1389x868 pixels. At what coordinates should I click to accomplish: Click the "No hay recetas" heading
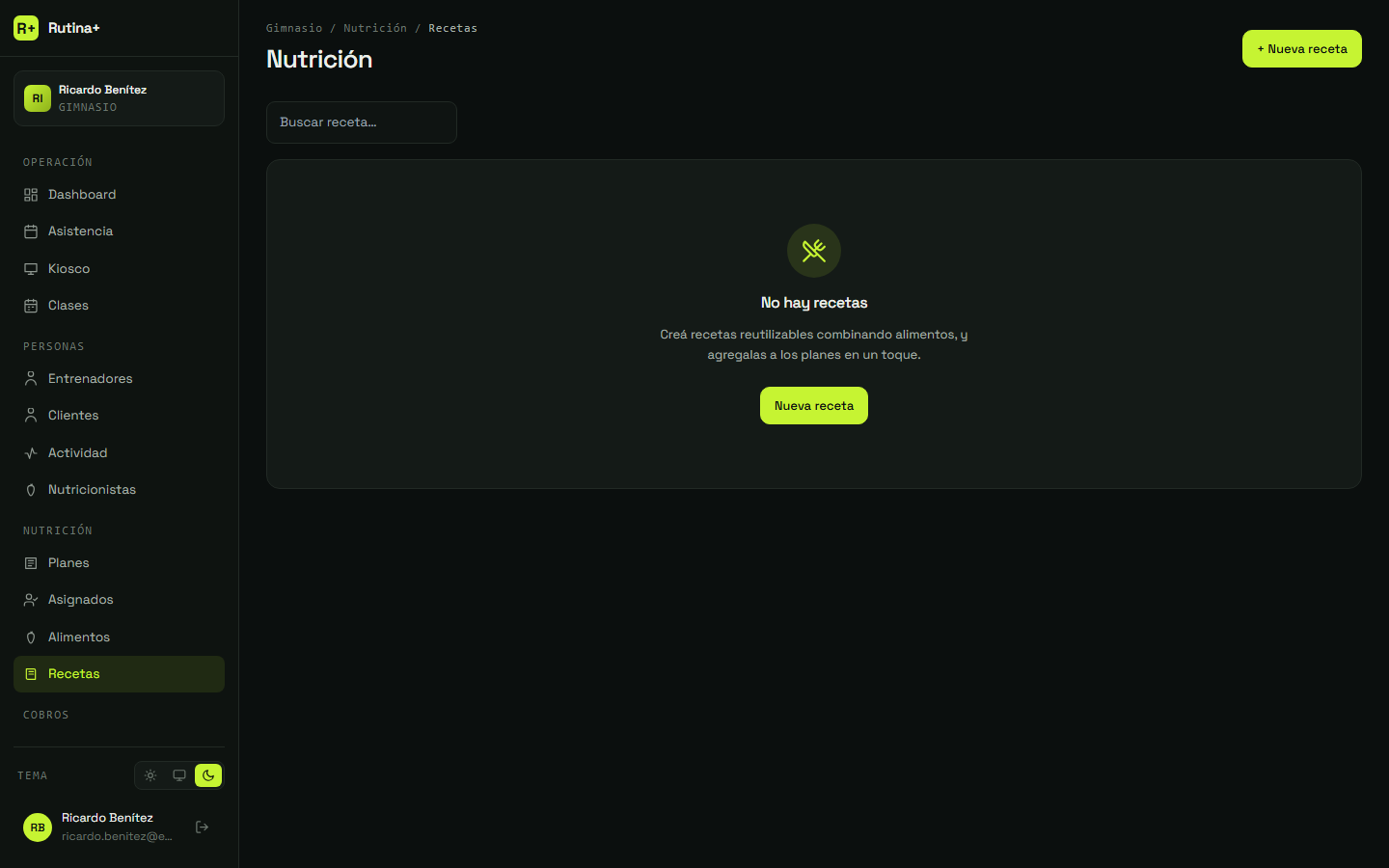tap(814, 303)
